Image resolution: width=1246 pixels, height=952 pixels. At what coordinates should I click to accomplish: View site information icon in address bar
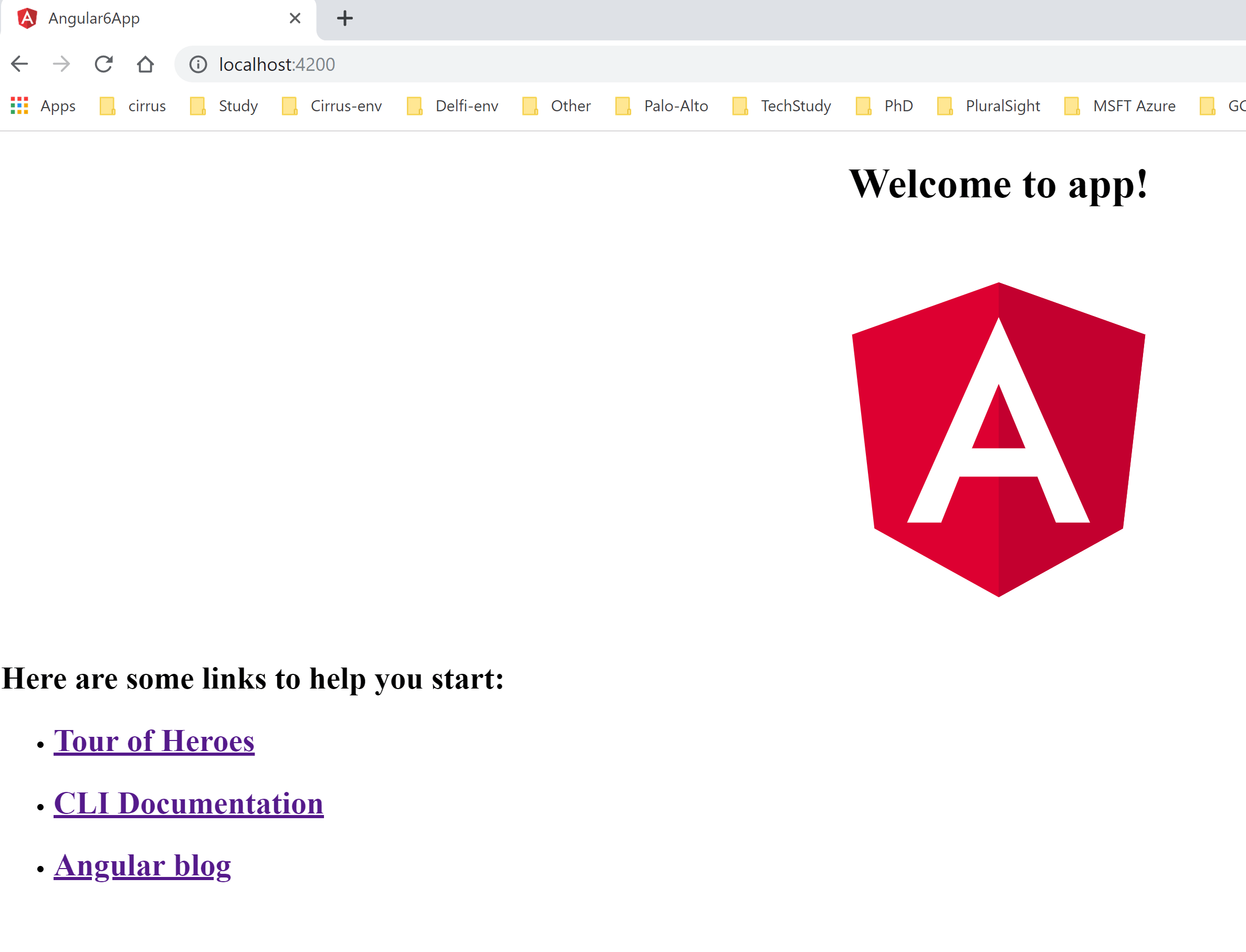pos(198,64)
